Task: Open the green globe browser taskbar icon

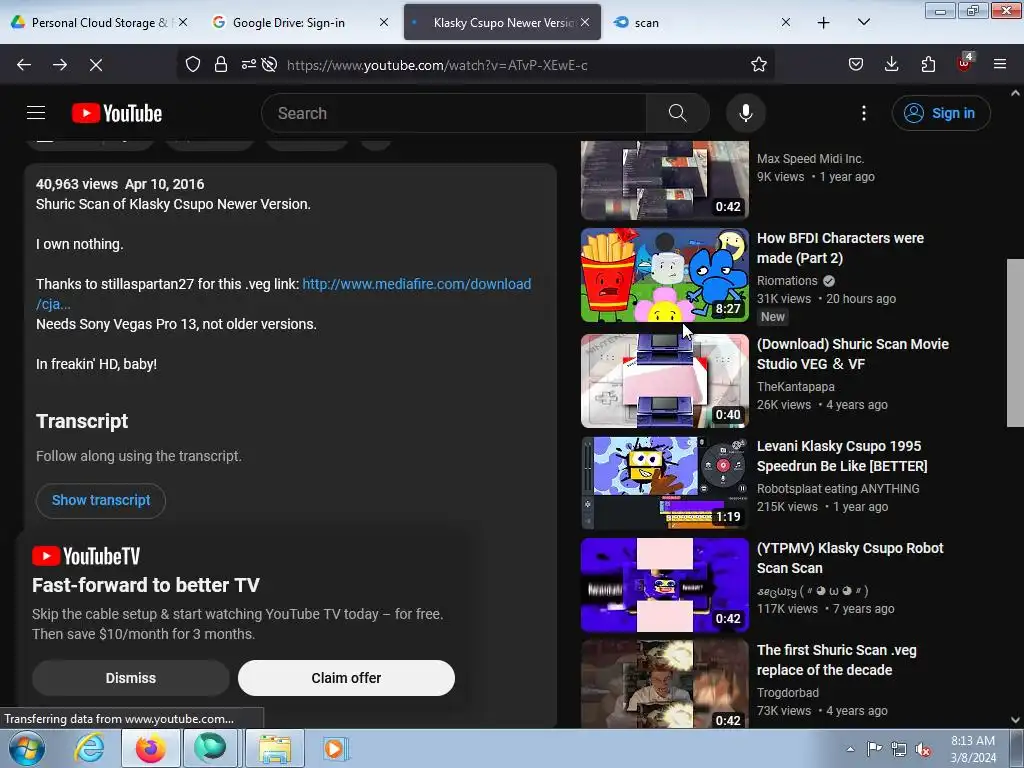Action: click(210, 748)
